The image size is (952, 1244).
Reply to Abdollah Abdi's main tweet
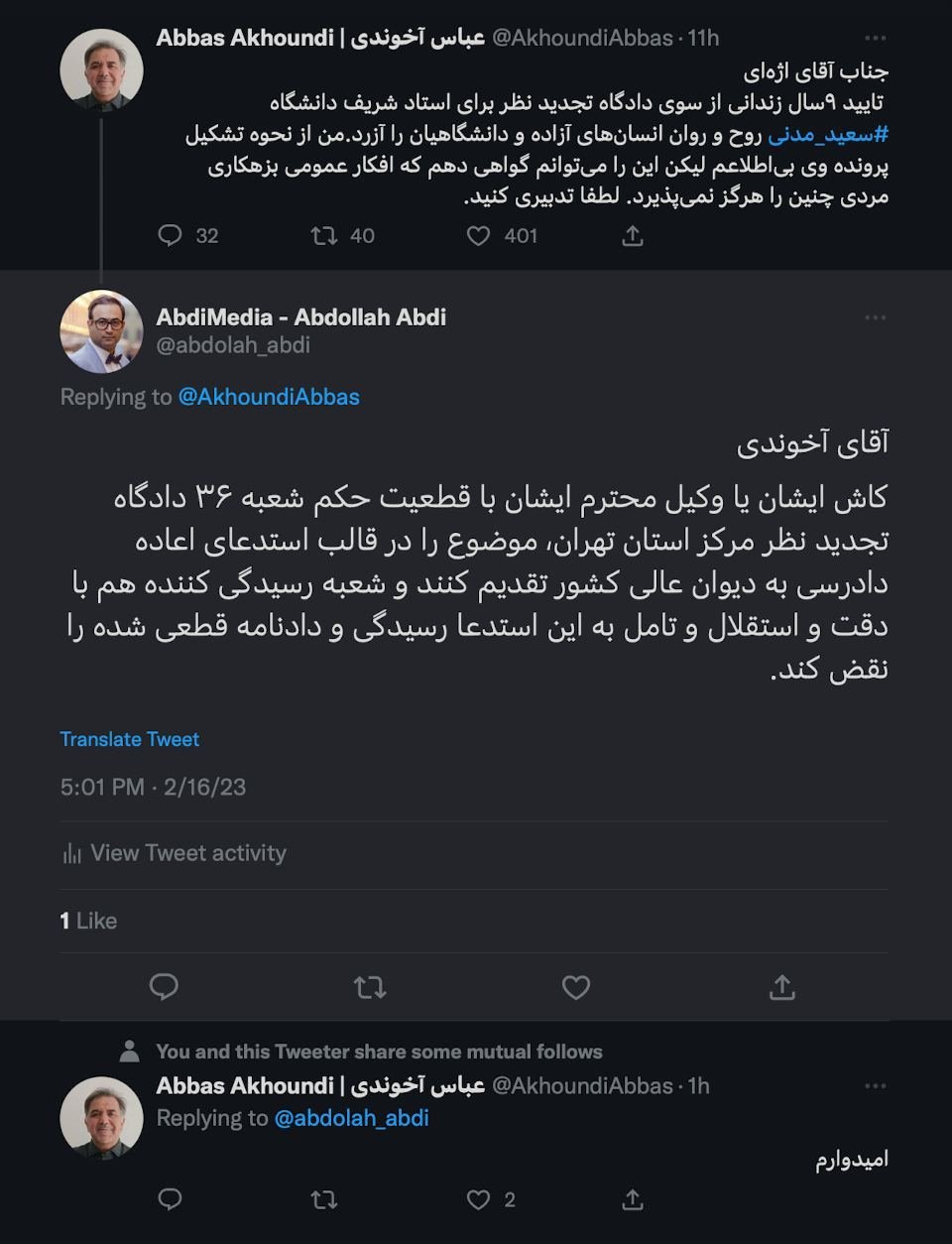coord(164,987)
